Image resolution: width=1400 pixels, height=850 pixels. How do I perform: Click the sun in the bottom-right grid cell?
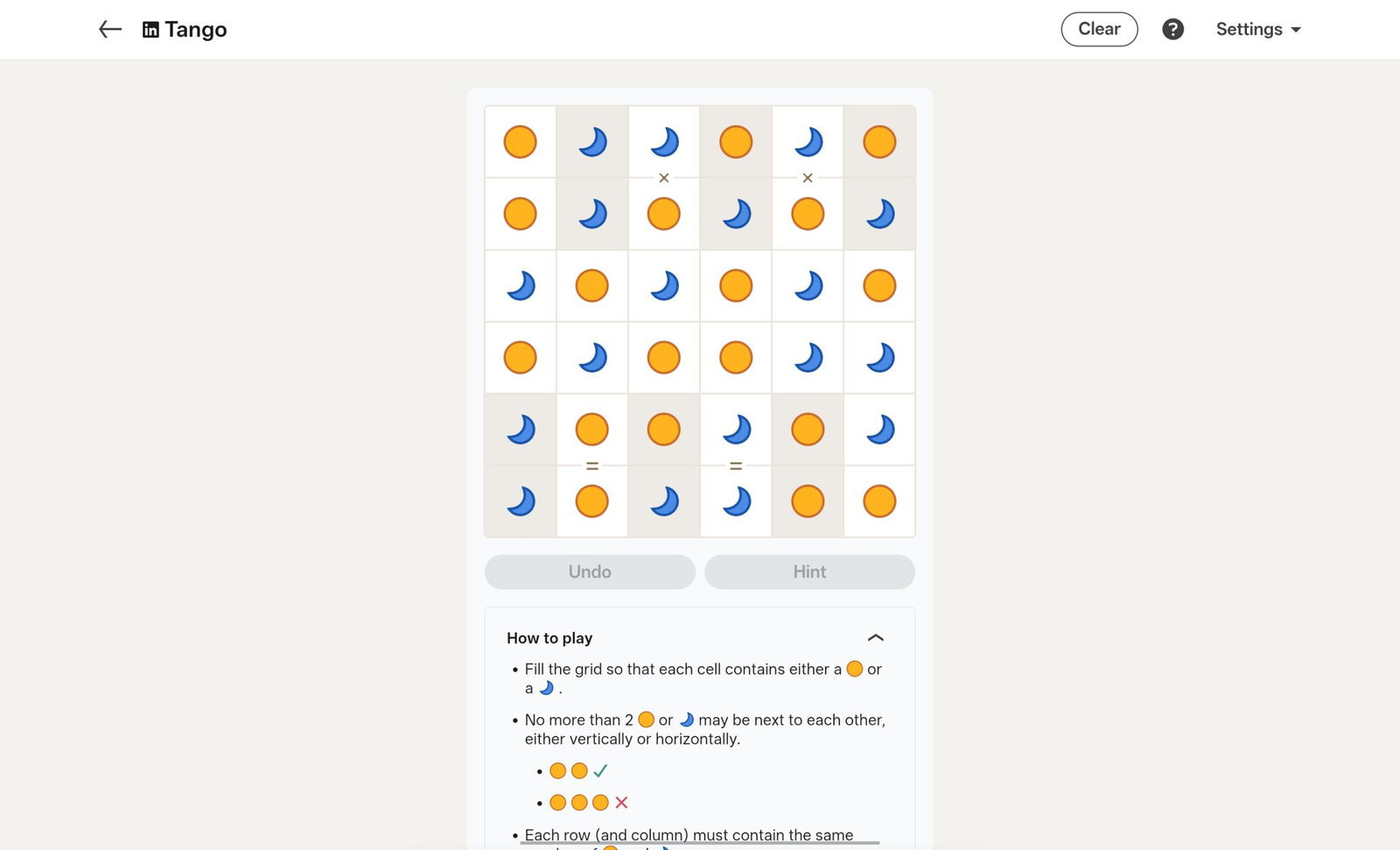[879, 502]
